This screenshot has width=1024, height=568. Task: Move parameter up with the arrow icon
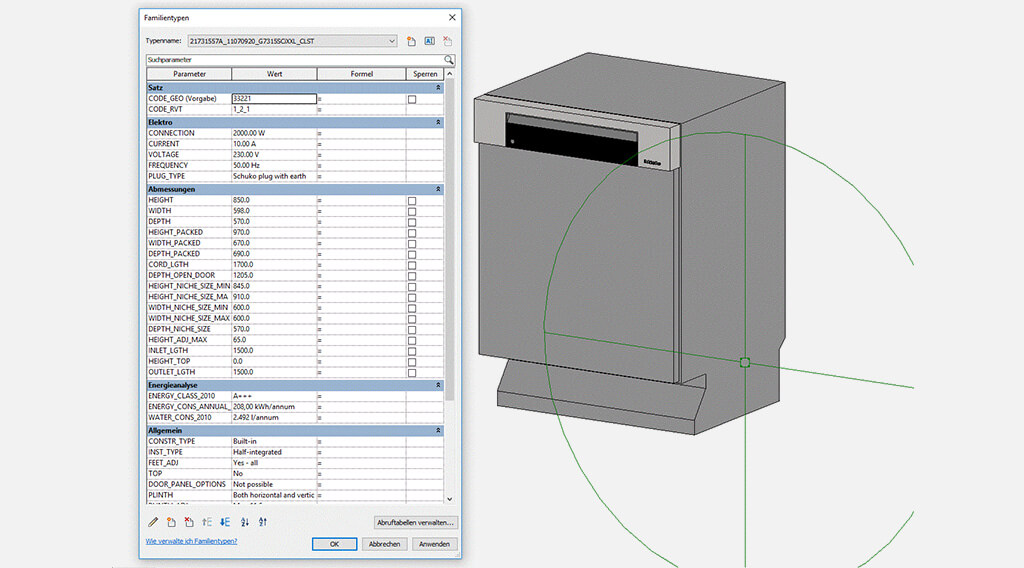(207, 522)
